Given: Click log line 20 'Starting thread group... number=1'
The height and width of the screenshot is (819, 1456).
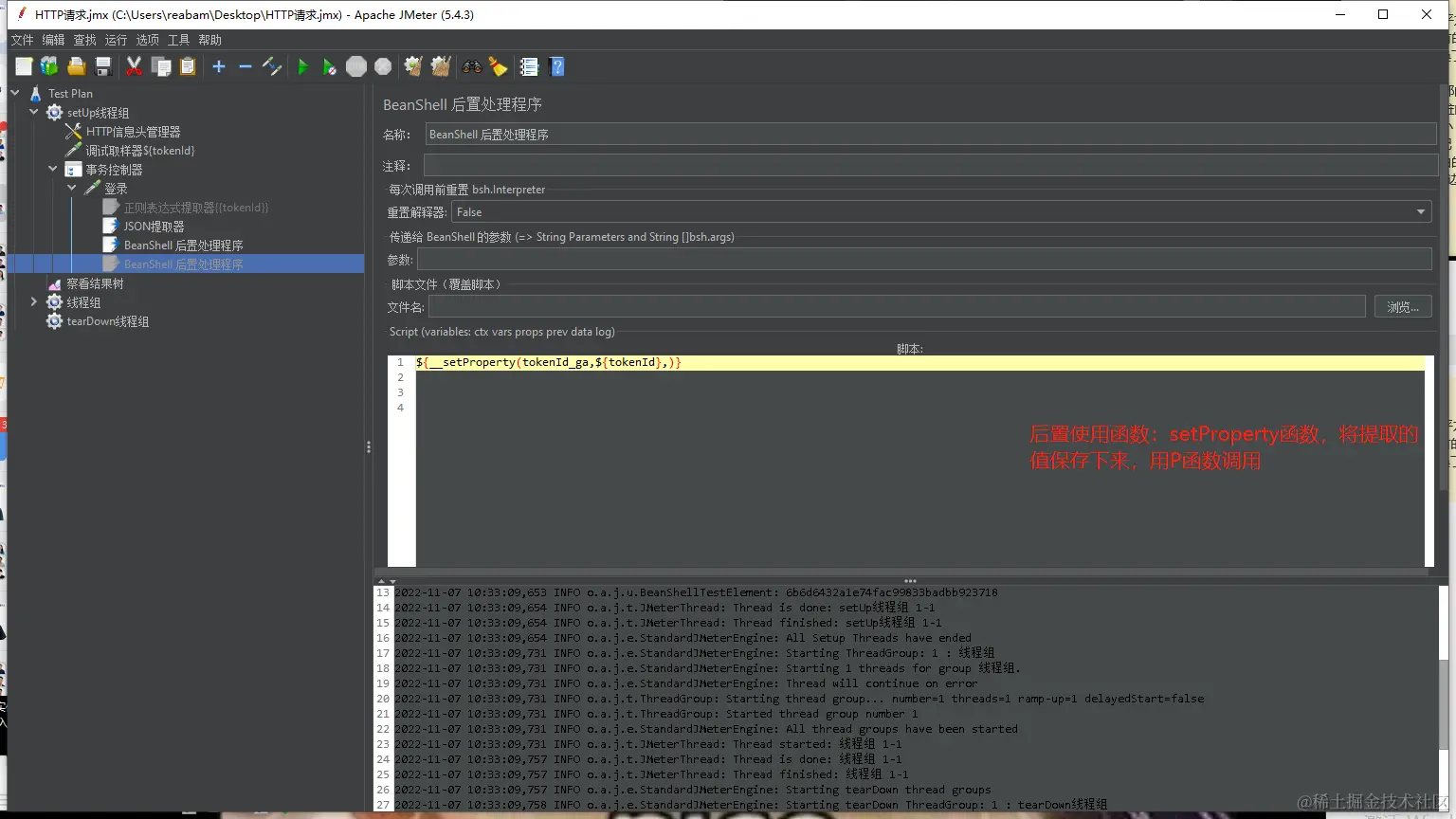Looking at the screenshot, I should [799, 699].
